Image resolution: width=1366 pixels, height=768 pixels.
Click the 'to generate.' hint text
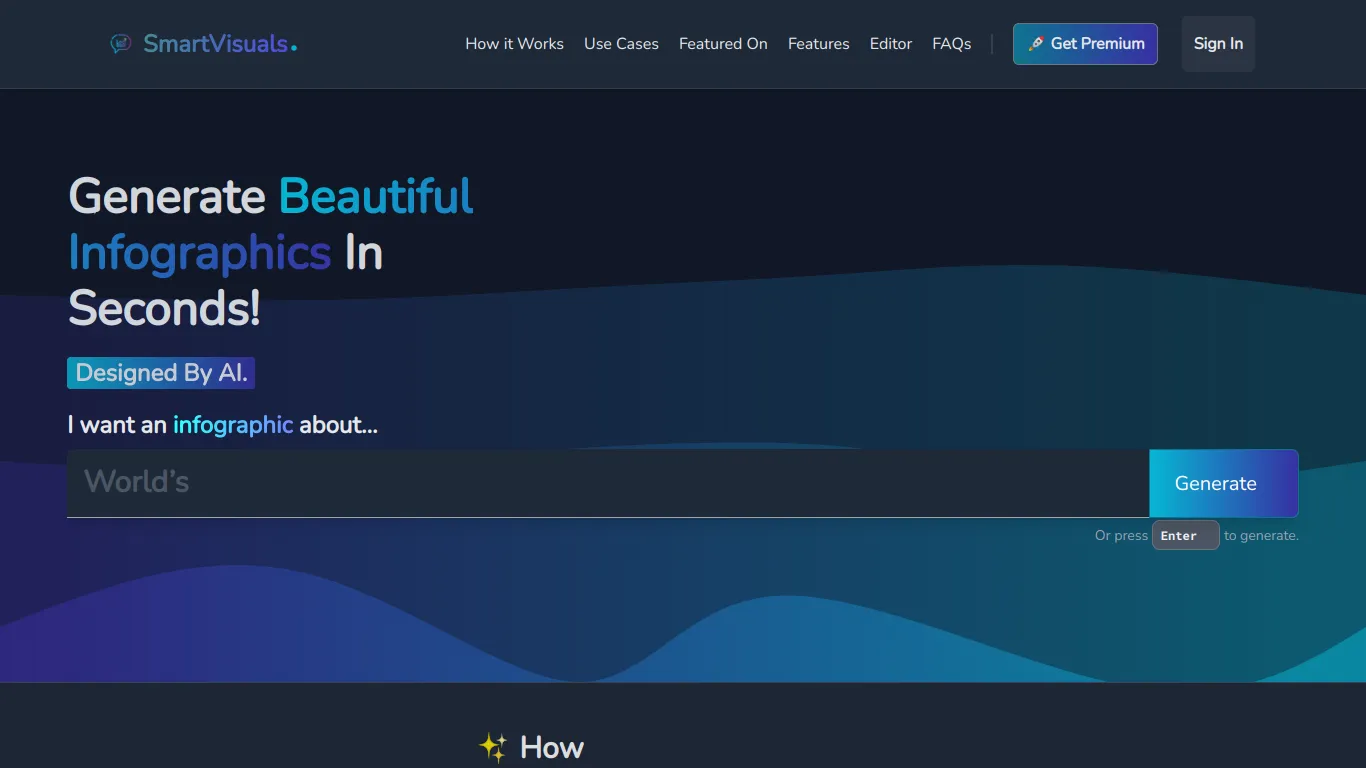tap(1261, 535)
